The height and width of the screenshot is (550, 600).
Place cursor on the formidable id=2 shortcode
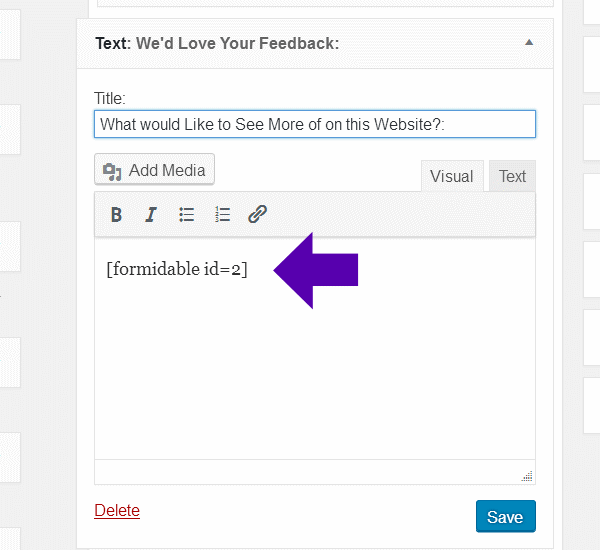point(176,270)
